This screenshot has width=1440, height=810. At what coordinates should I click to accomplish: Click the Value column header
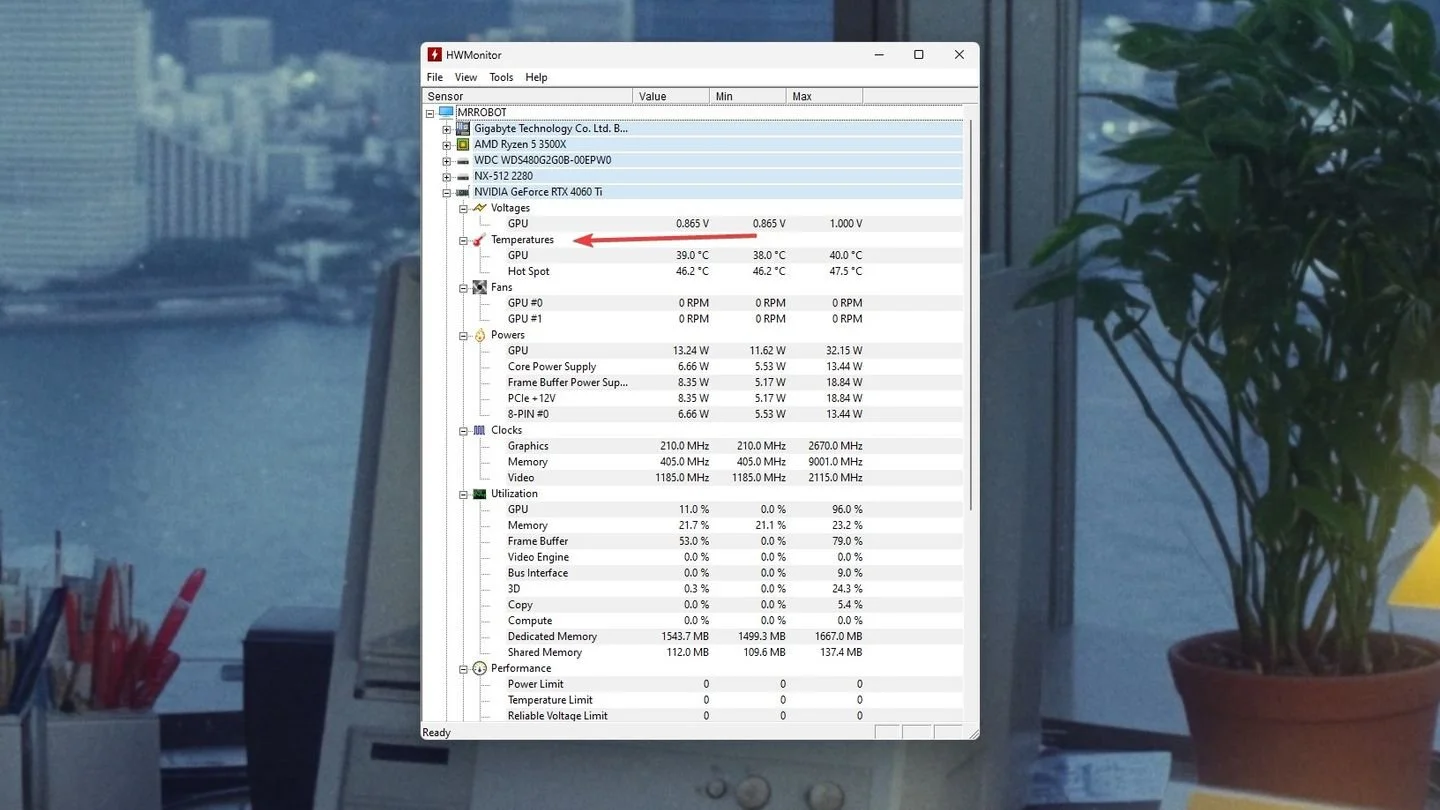pyautogui.click(x=671, y=96)
